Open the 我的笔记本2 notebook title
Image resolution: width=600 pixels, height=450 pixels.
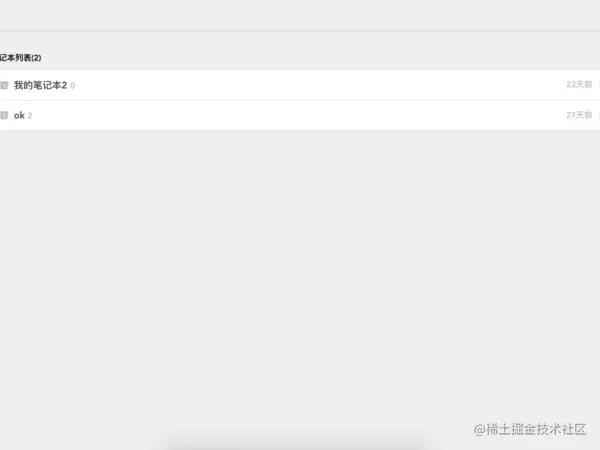(40, 85)
